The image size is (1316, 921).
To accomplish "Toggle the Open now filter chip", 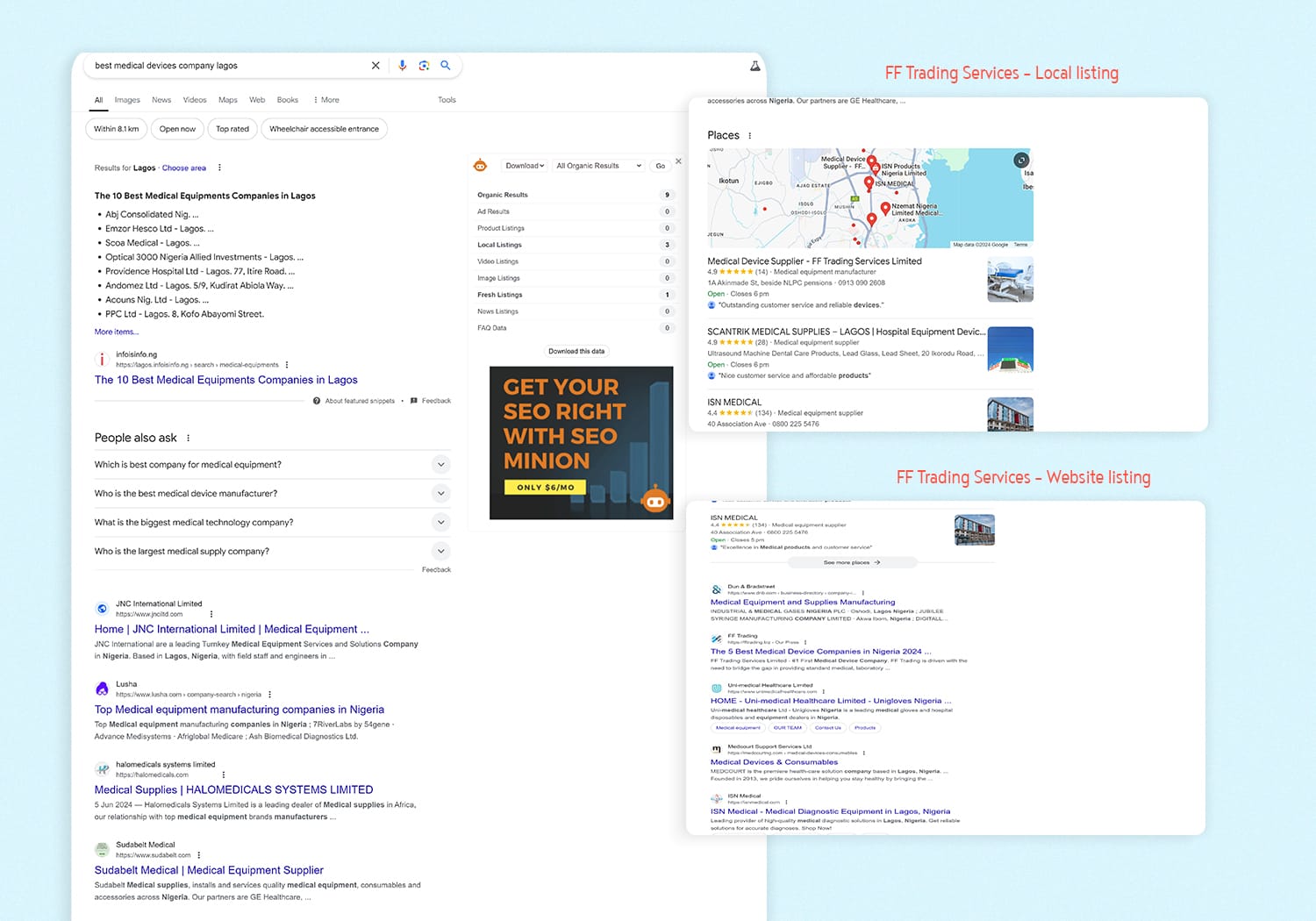I will coord(177,129).
